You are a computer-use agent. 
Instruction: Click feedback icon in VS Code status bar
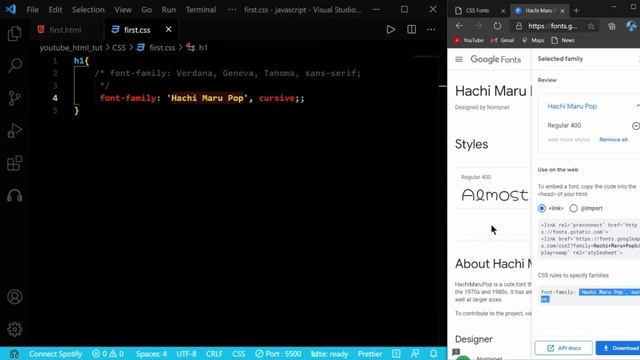415,354
